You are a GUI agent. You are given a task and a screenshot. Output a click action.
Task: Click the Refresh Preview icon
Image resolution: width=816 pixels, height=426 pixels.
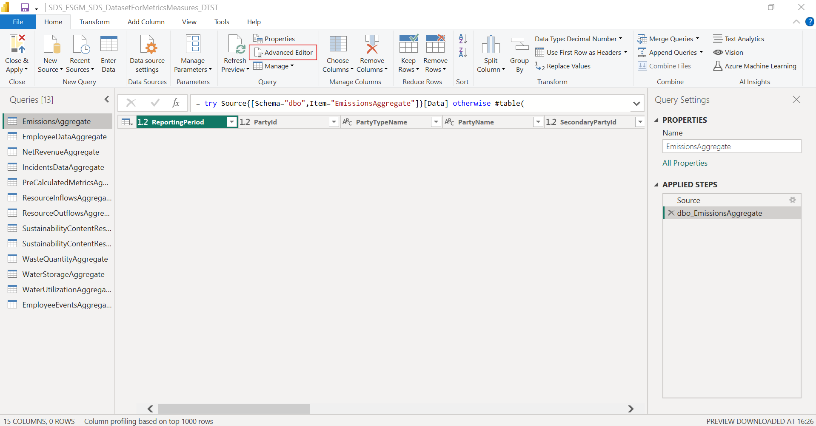[235, 44]
